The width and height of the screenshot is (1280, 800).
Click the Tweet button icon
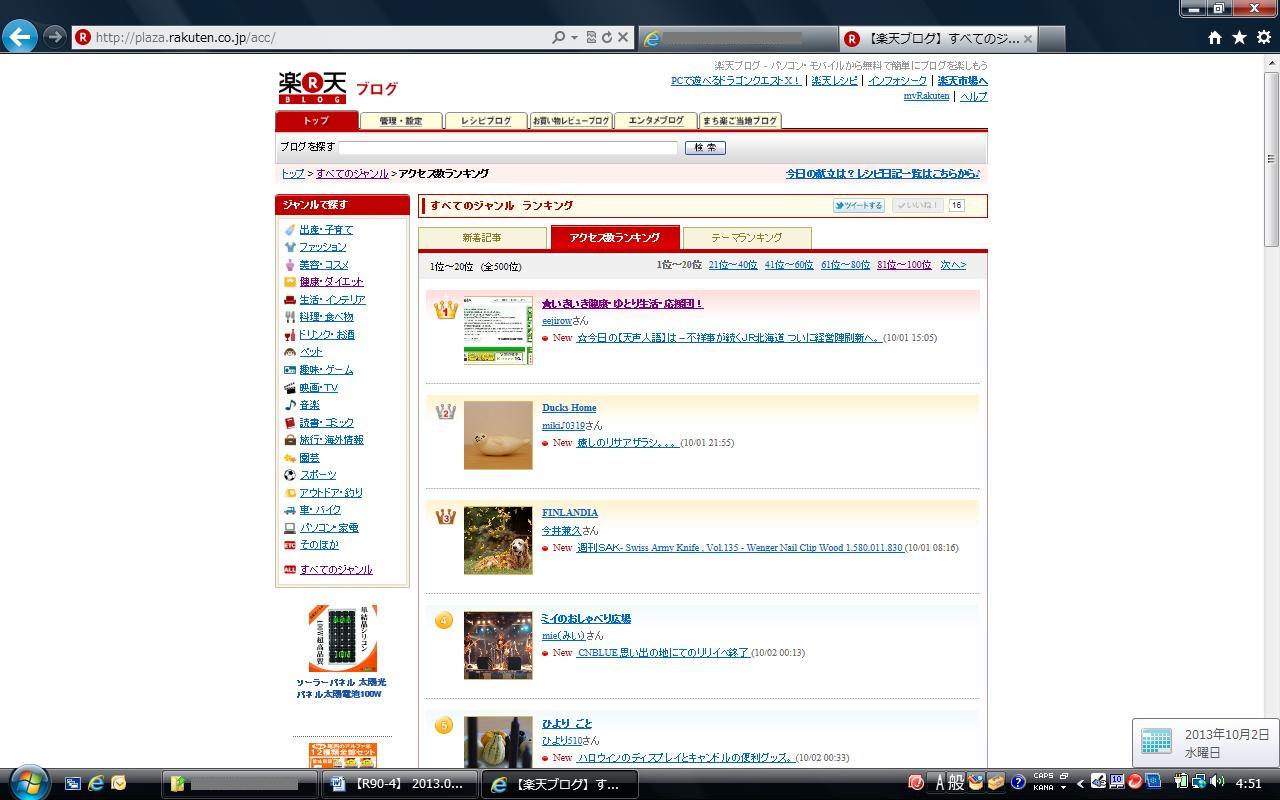click(858, 205)
